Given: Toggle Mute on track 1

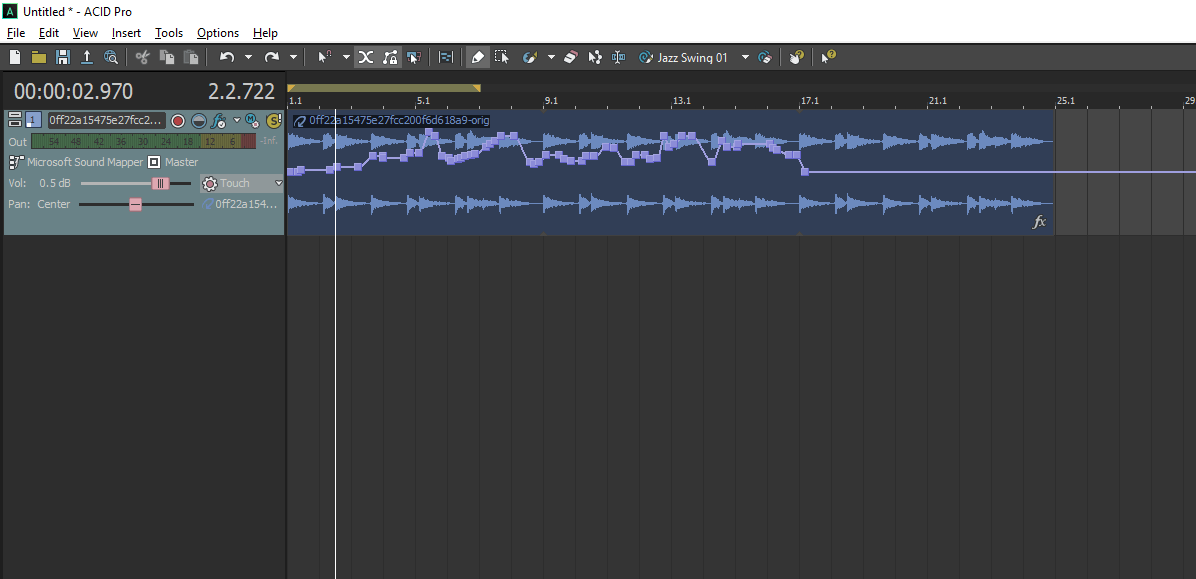Looking at the screenshot, I should pos(253,121).
